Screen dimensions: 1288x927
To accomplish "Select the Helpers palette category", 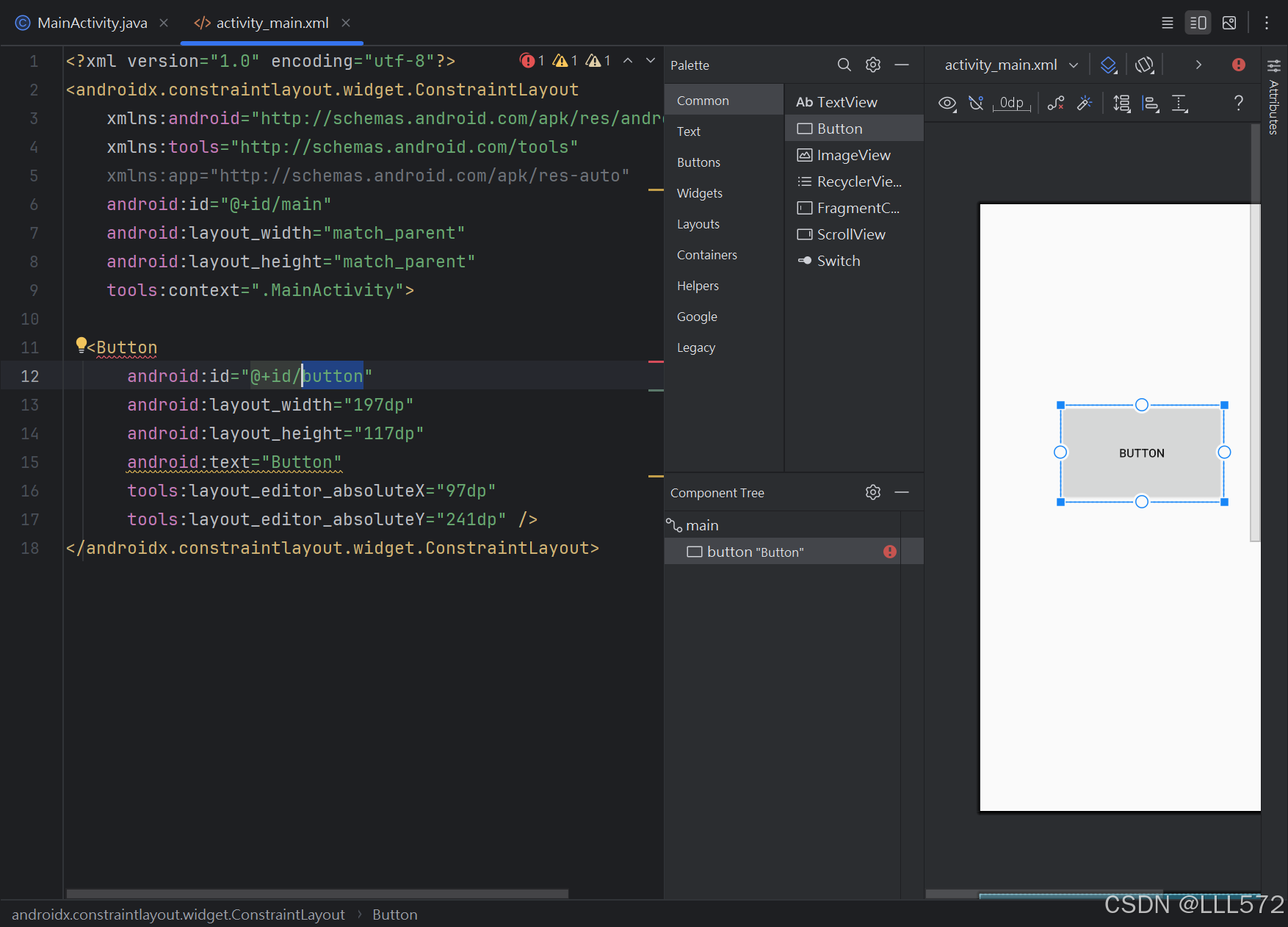I will click(724, 286).
